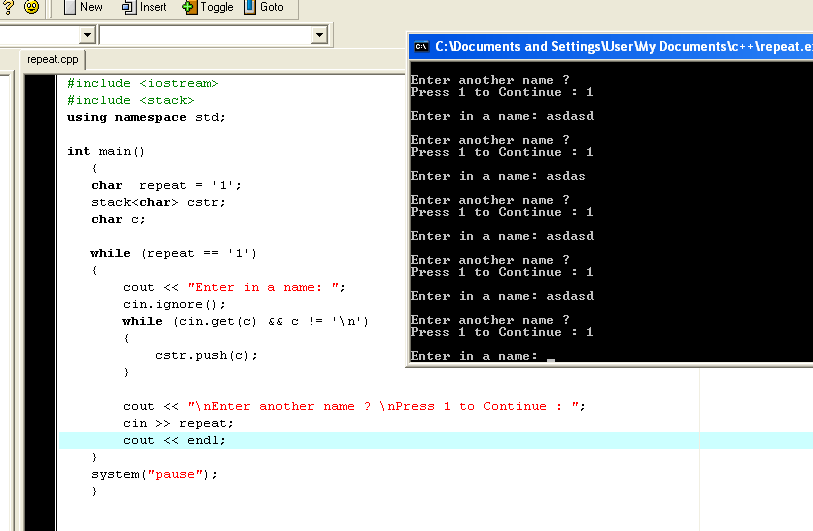This screenshot has height=531, width=813.
Task: Click the 'while (cin.get(c) && c != ...' line
Action: [246, 322]
